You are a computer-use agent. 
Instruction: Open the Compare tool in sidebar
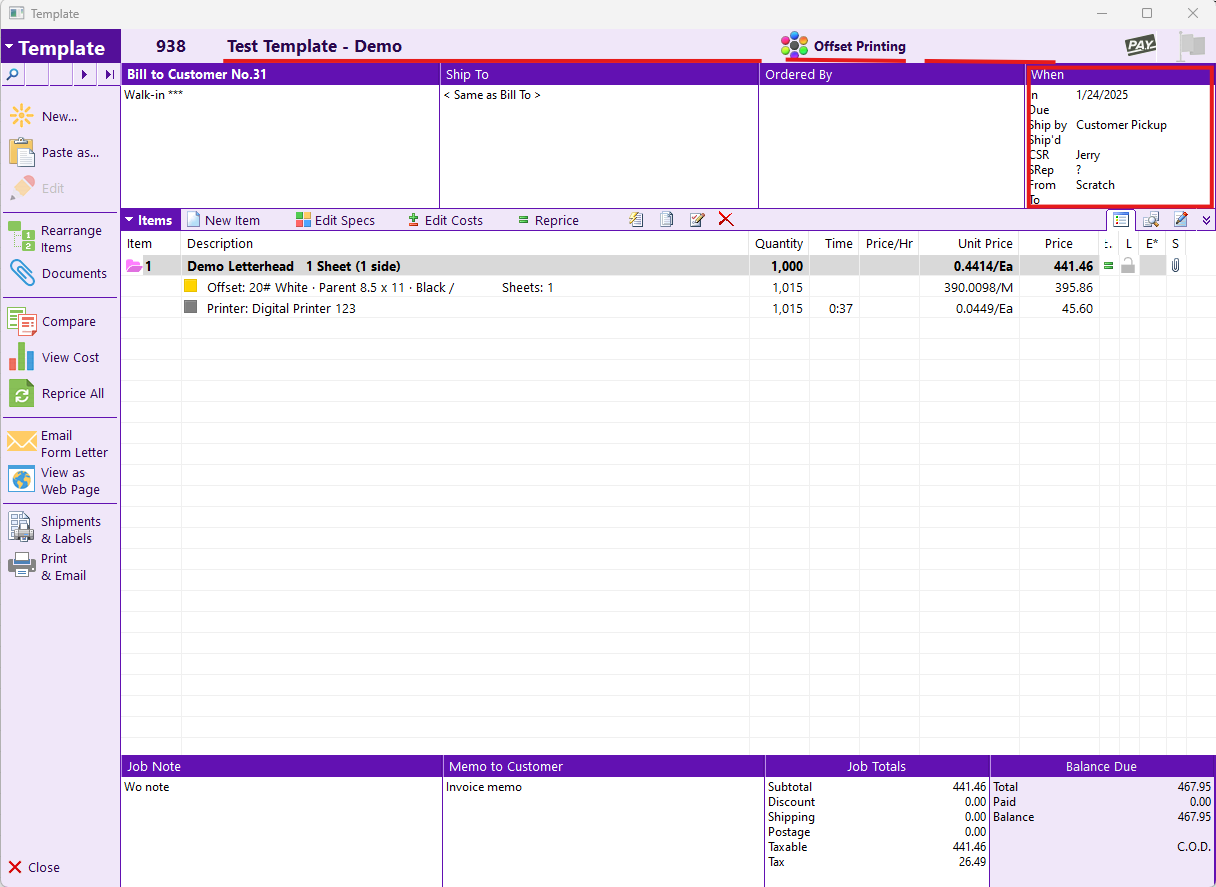coord(22,321)
